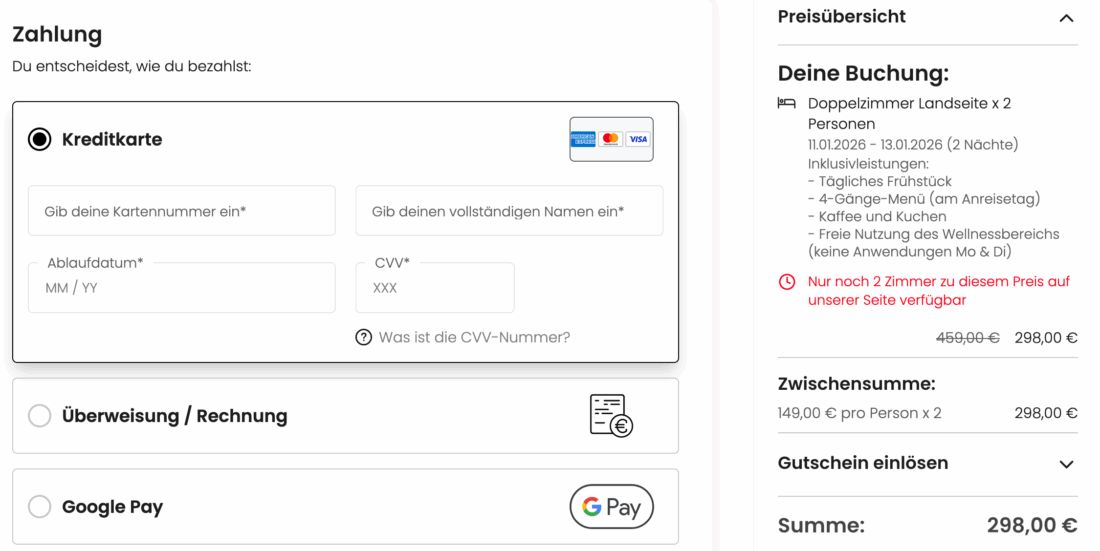Collapse the Preisübersicht section chevron
Image resolution: width=1100 pixels, height=551 pixels.
(x=1066, y=18)
